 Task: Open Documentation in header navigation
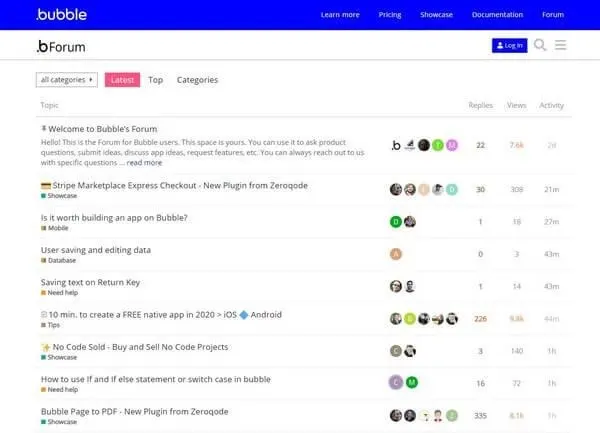click(497, 15)
